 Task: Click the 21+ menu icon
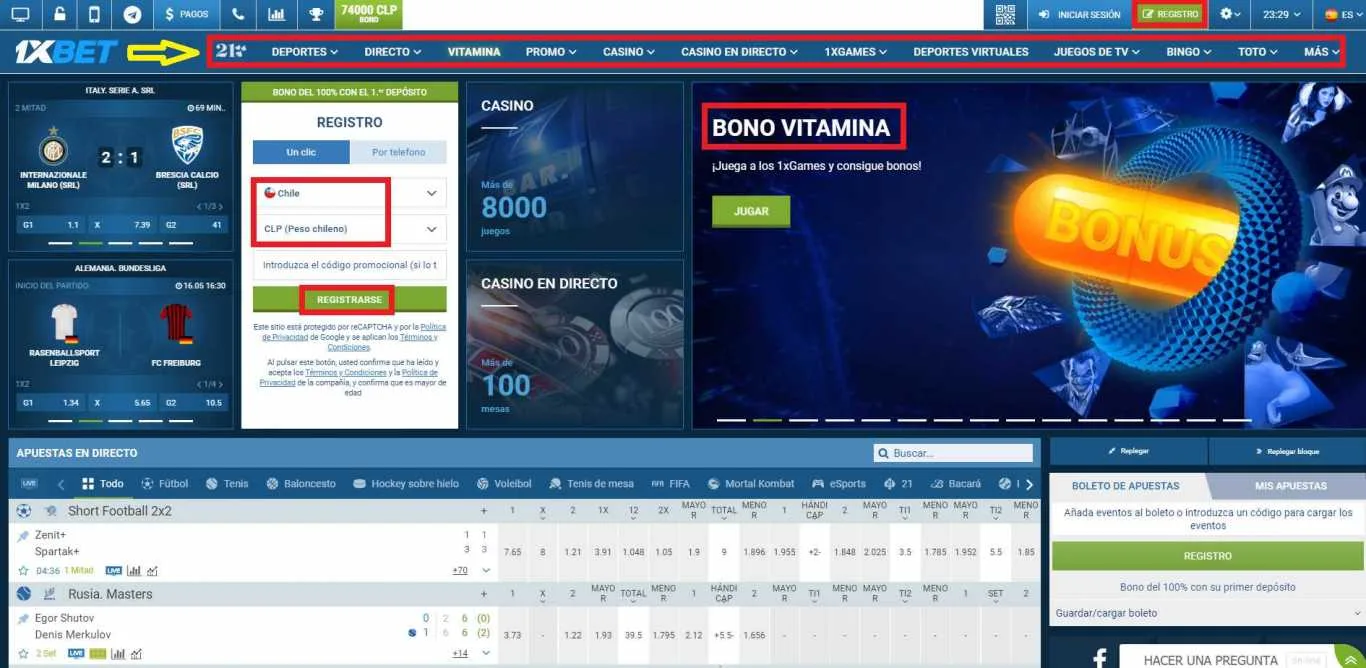(230, 51)
